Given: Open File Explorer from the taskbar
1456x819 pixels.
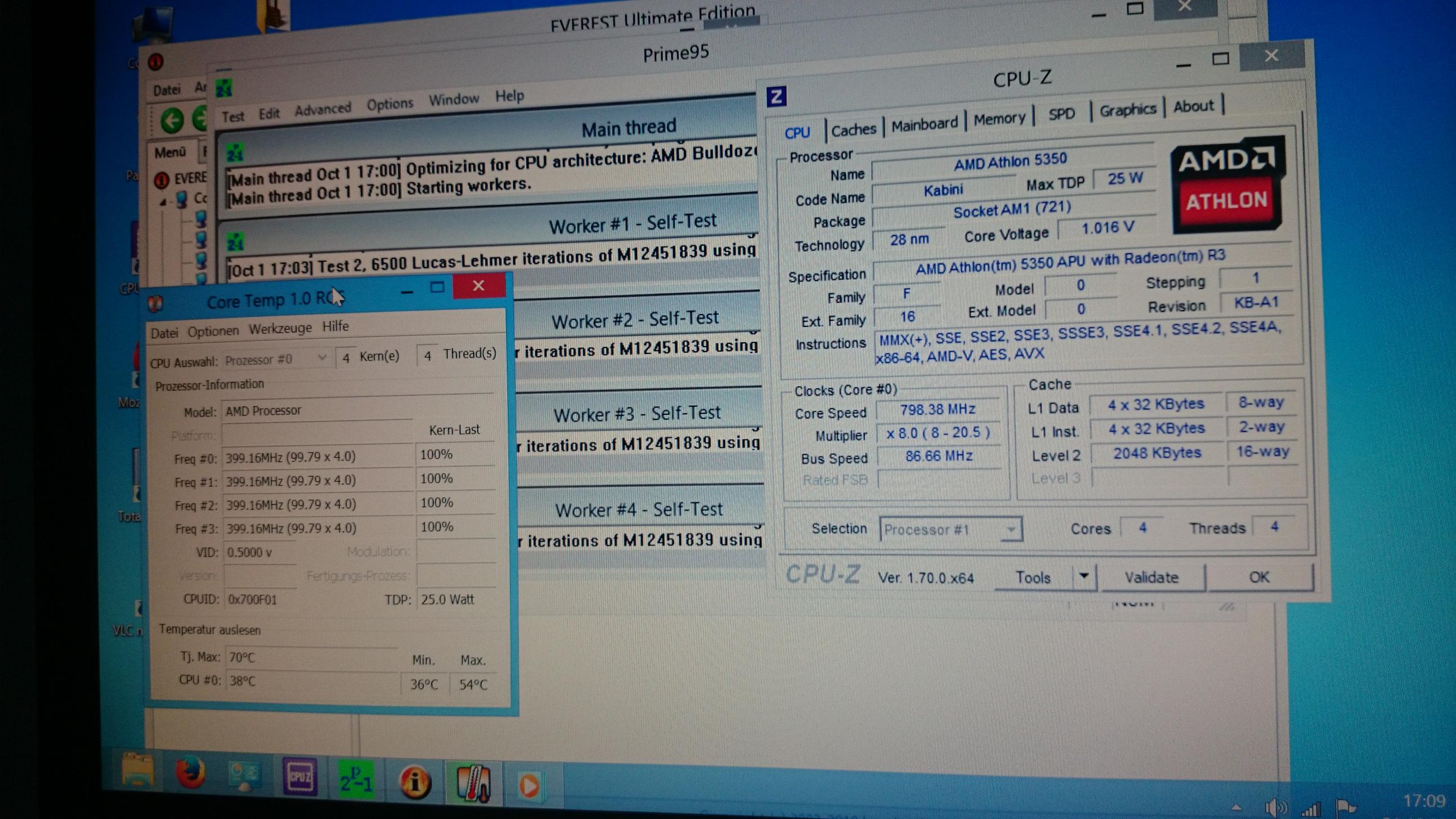Looking at the screenshot, I should pos(137,771).
